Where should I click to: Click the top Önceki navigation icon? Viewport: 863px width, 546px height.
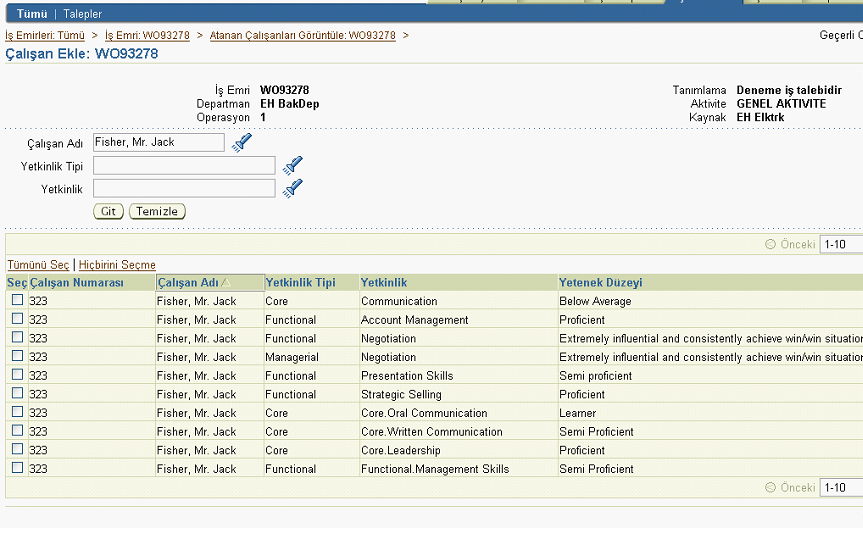(770, 244)
